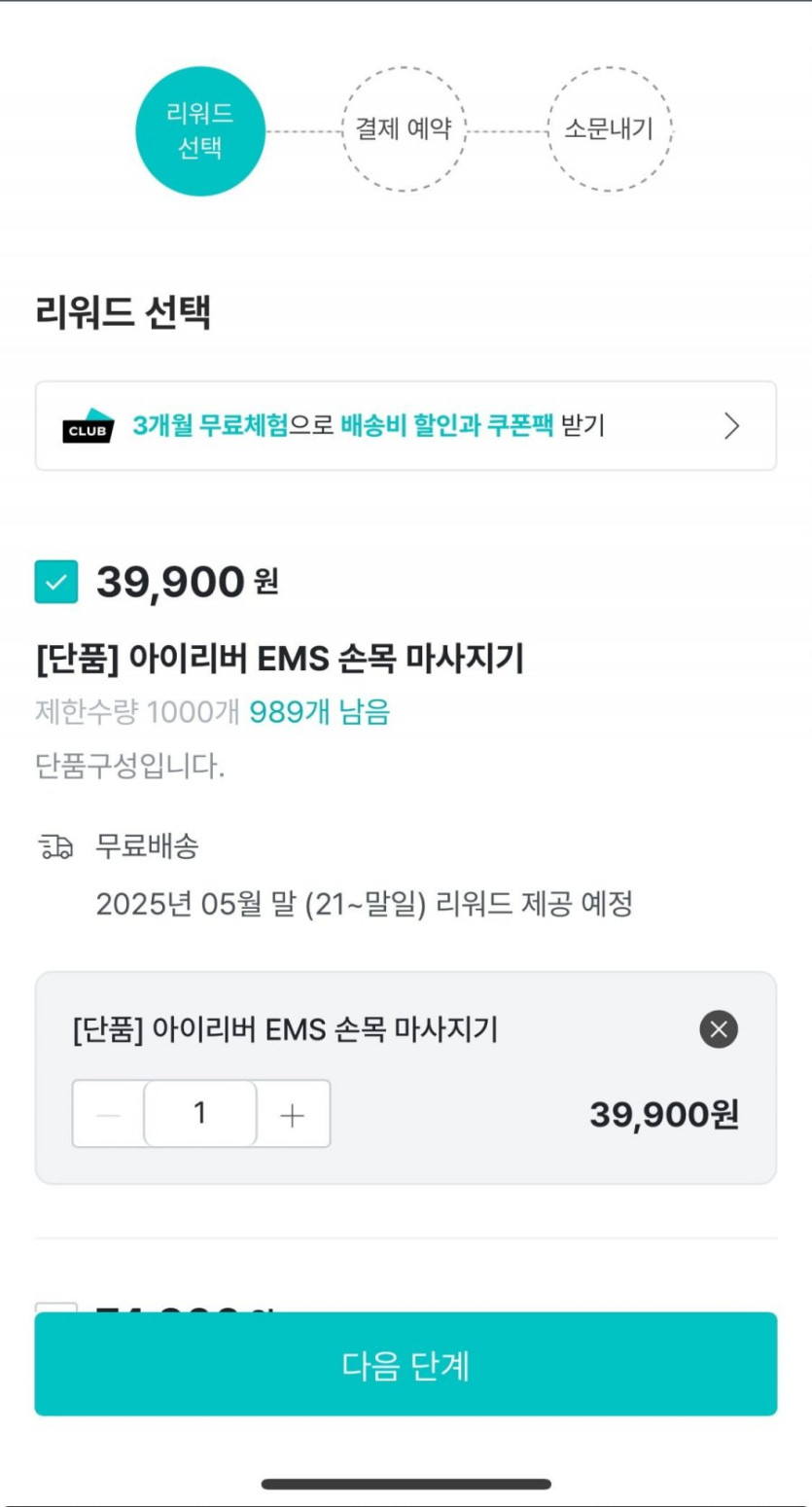Viewport: 812px width, 1507px height.
Task: Uncheck the 39,900원 reward checkbox
Action: tap(56, 582)
